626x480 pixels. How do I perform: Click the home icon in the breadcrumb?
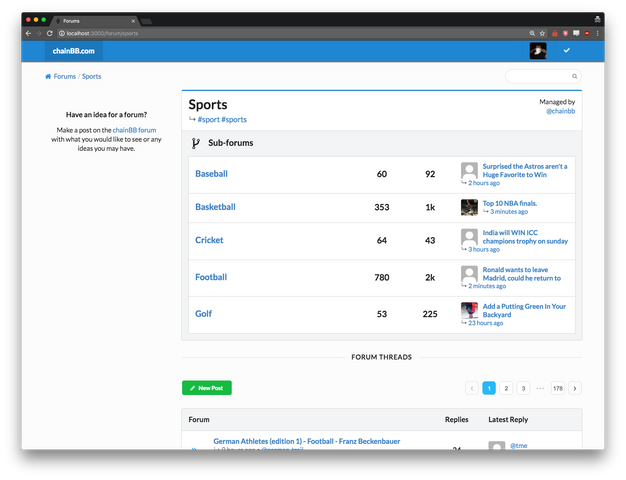[x=48, y=76]
